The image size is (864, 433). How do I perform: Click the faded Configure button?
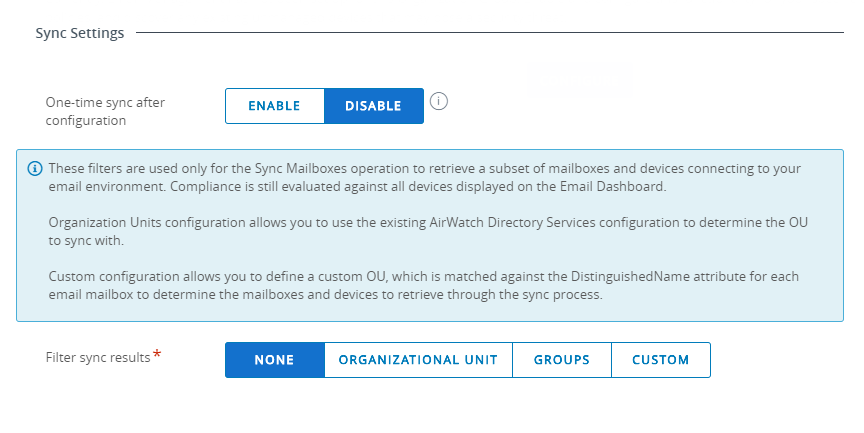[580, 79]
